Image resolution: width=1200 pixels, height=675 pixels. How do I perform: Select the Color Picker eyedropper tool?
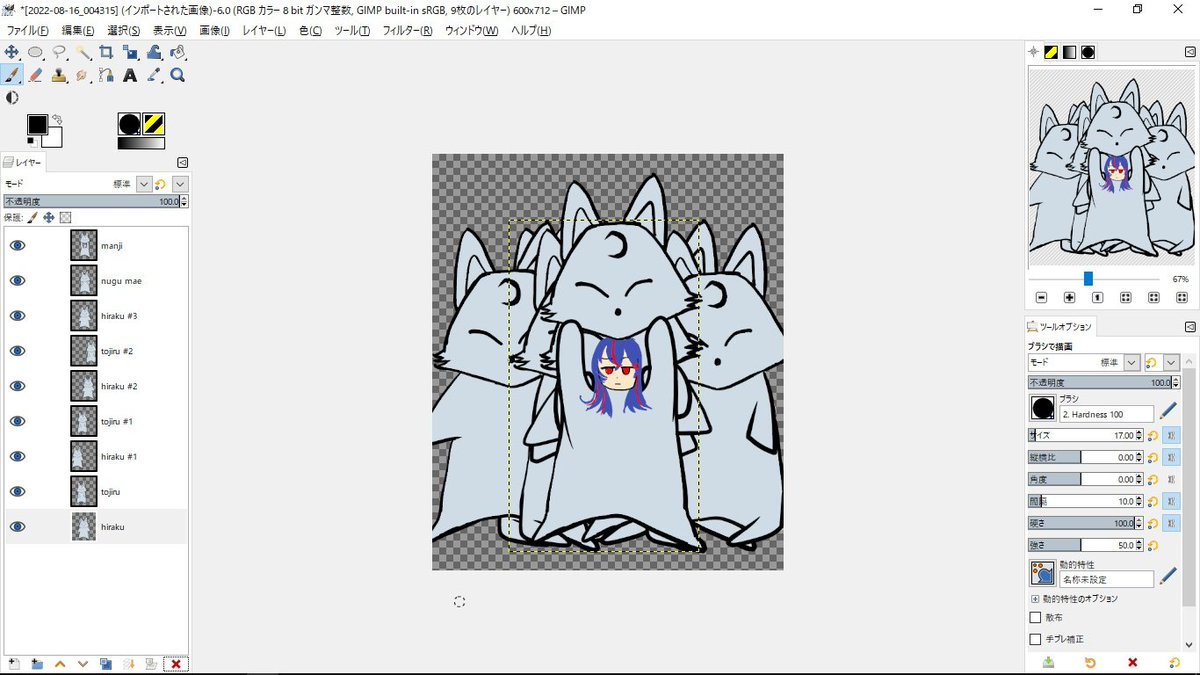click(154, 75)
